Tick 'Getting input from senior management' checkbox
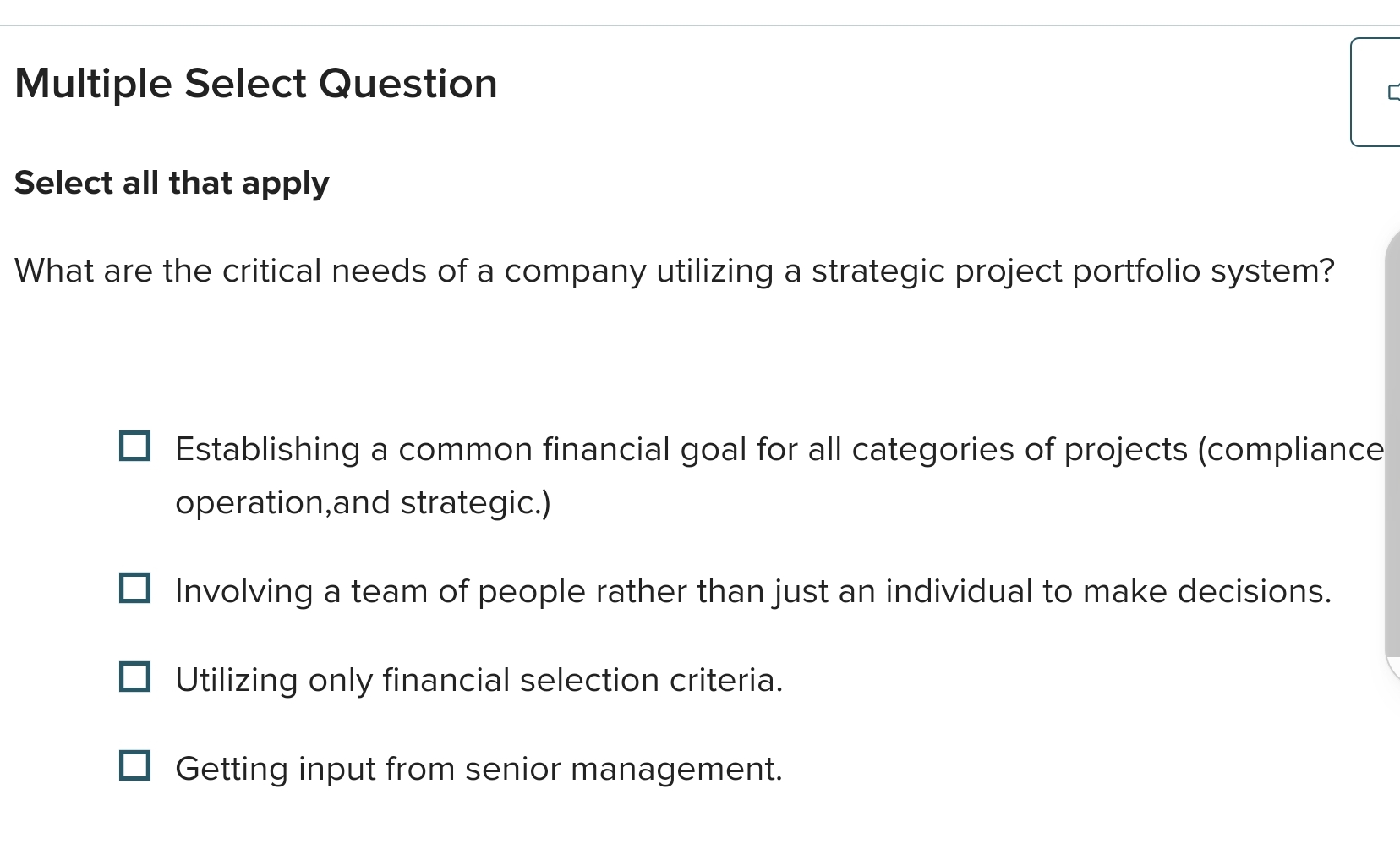Screen dimensions: 1400x855 (x=135, y=766)
